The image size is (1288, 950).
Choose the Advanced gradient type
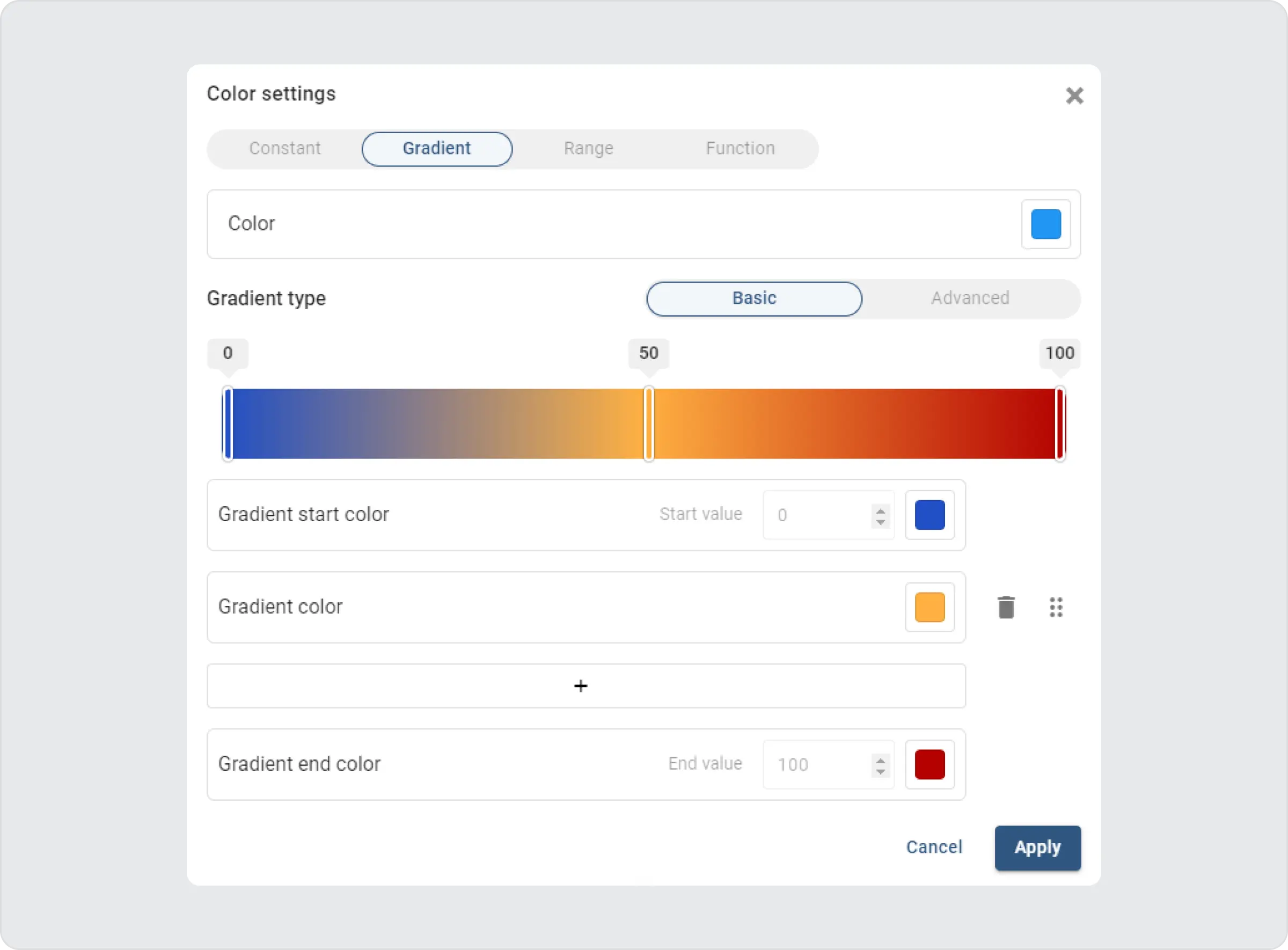[x=970, y=298]
